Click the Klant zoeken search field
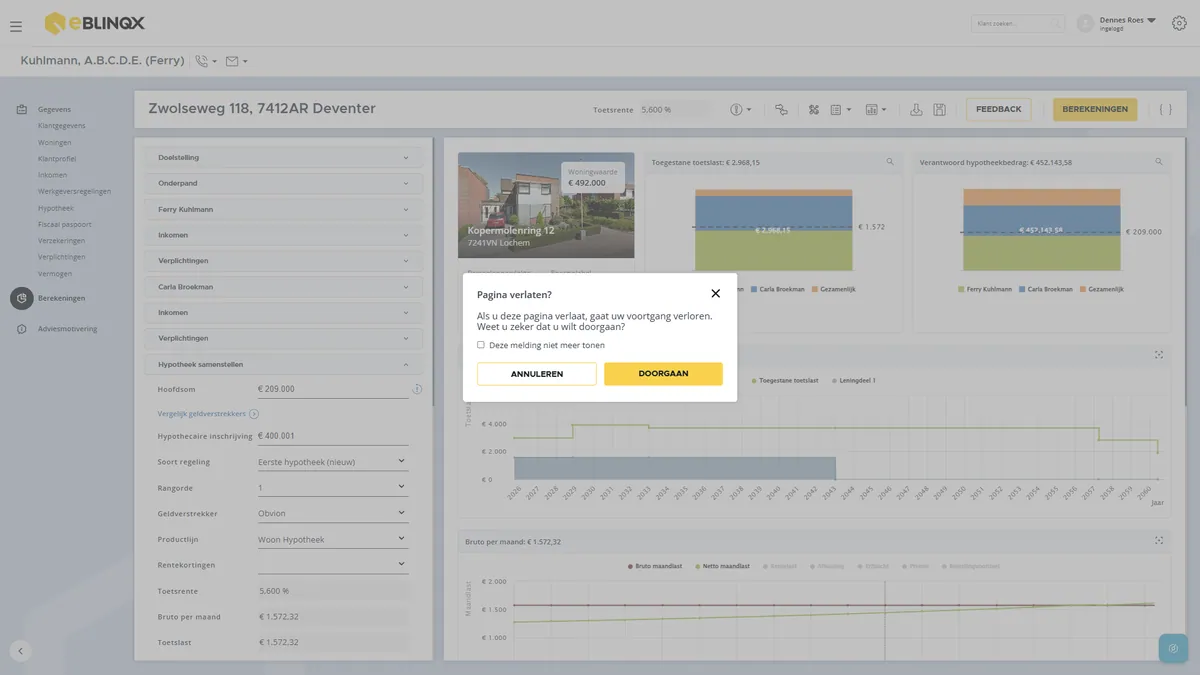Image resolution: width=1200 pixels, height=675 pixels. pyautogui.click(x=1017, y=23)
